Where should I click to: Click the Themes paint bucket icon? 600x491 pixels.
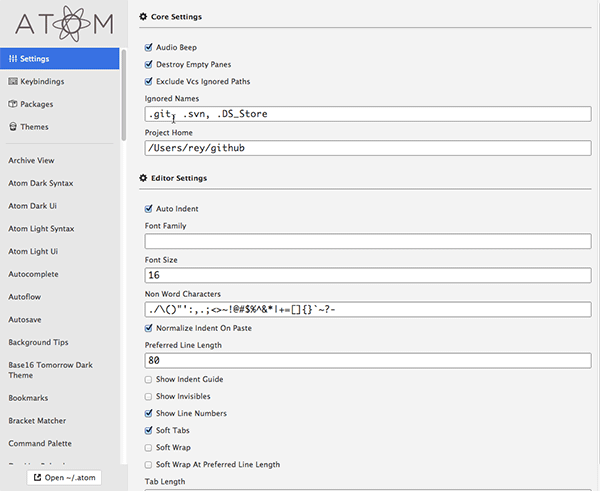13,126
